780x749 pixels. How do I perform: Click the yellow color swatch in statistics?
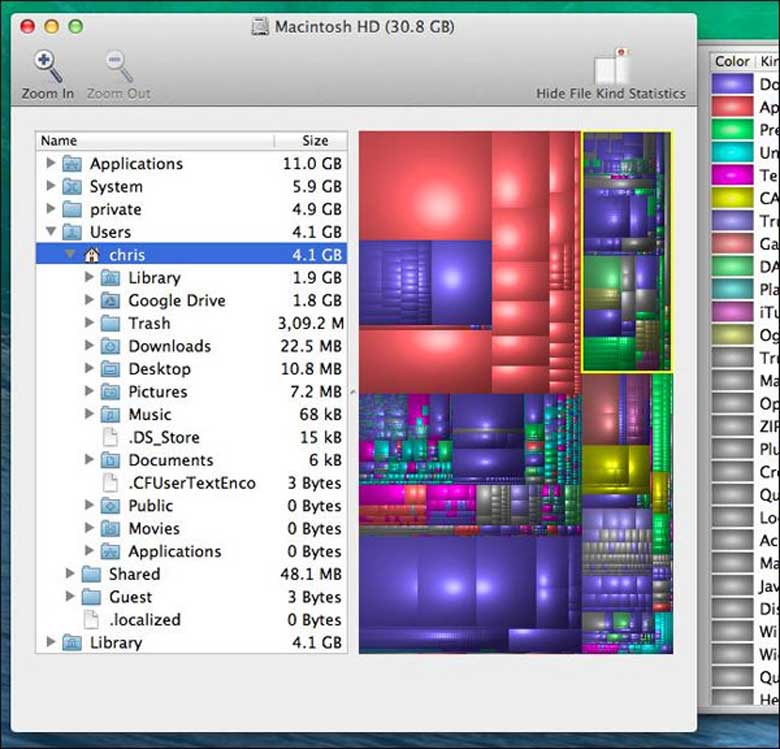[732, 198]
